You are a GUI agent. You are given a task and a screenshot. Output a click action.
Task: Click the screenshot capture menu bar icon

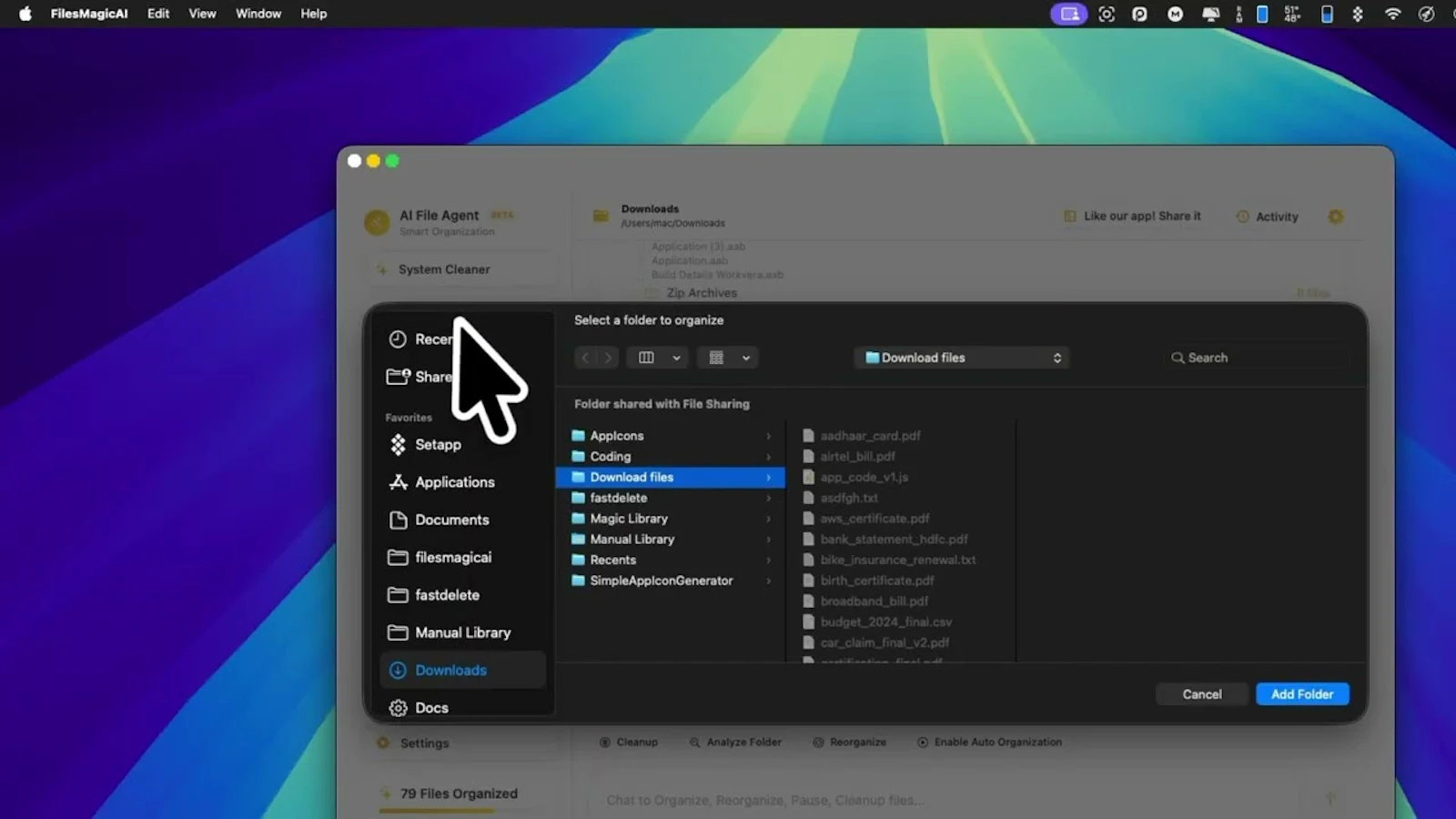coord(1107,14)
